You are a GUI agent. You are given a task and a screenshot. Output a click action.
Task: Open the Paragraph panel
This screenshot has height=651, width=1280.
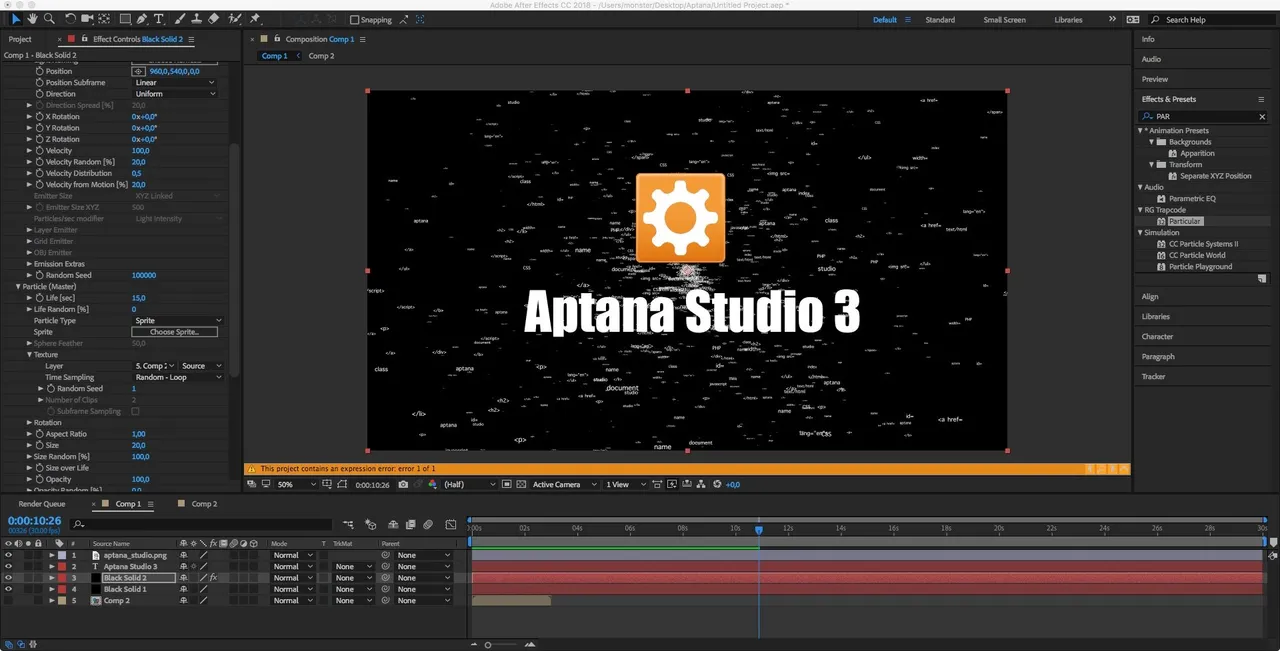coord(1158,357)
